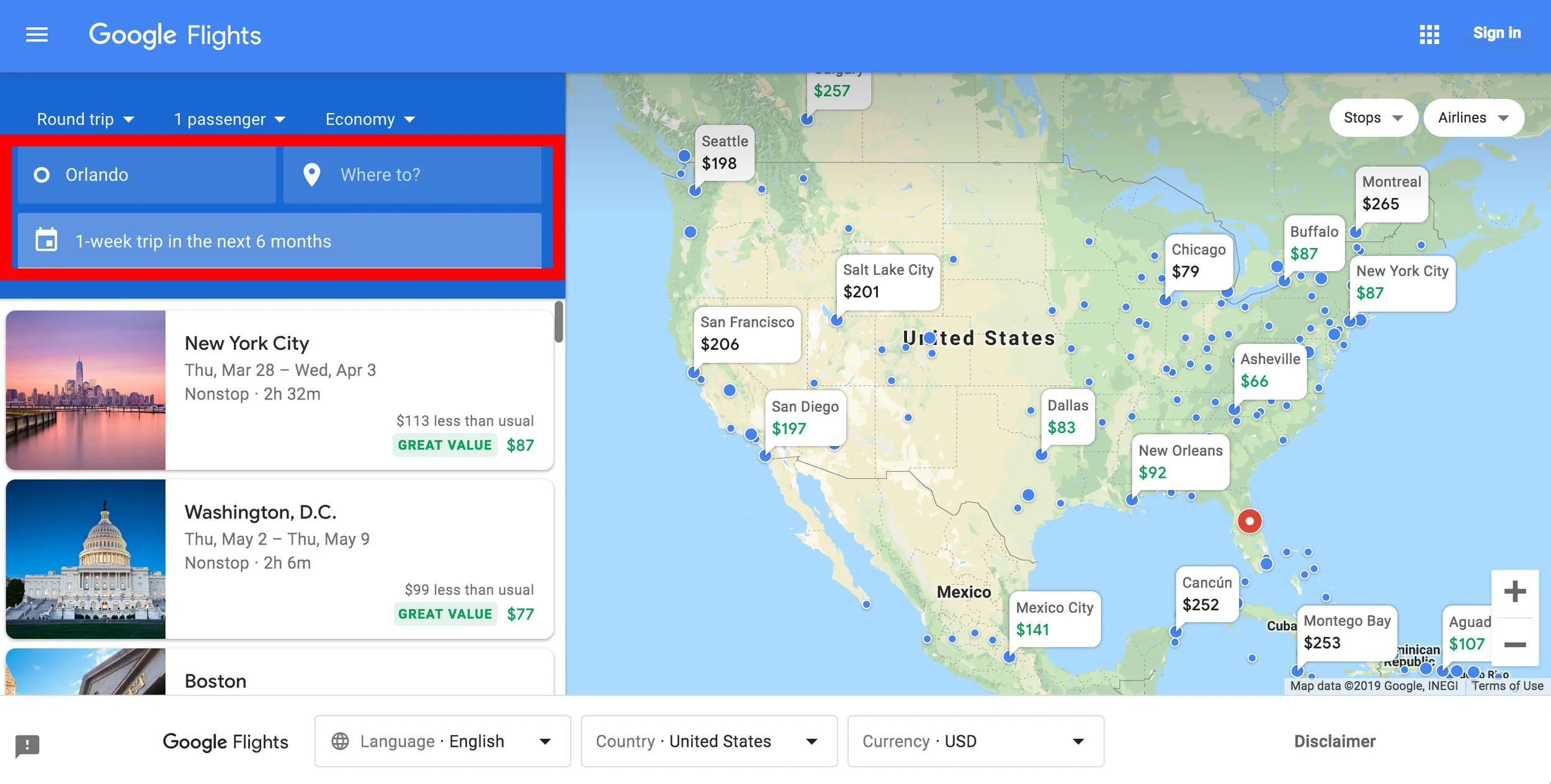Click the send feedback icon

27,745
